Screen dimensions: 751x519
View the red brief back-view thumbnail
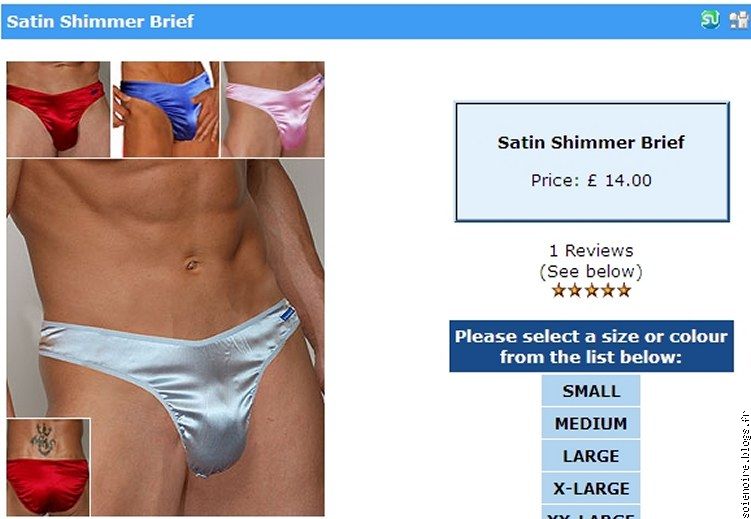click(48, 467)
